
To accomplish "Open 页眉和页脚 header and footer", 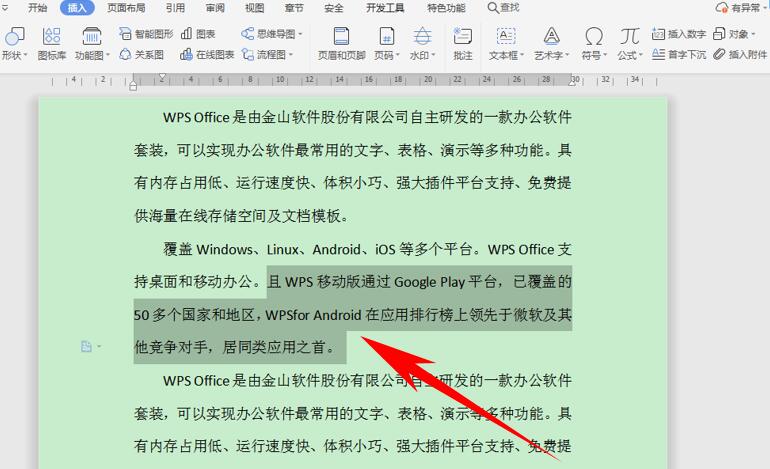I will click(x=341, y=44).
